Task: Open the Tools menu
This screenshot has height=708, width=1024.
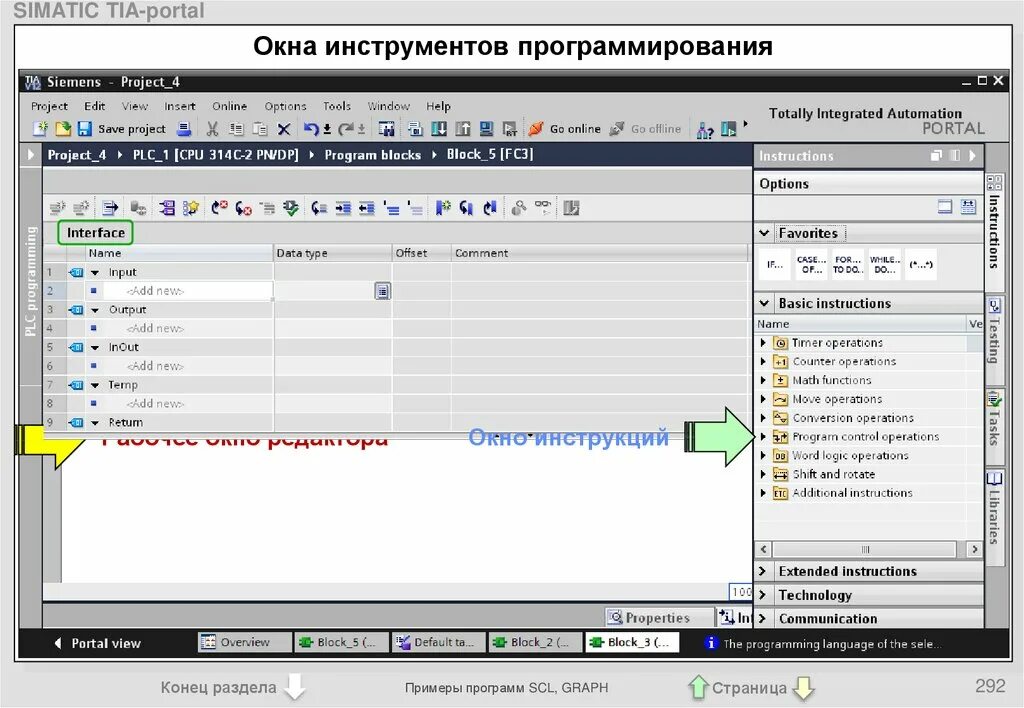Action: pos(337,106)
